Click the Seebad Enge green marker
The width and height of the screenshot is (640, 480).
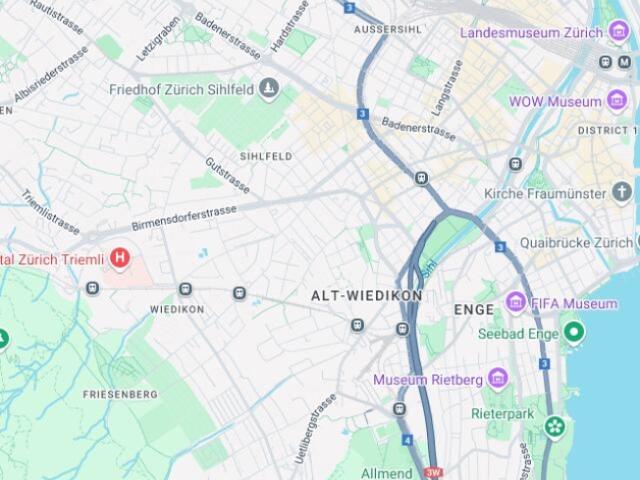574,332
